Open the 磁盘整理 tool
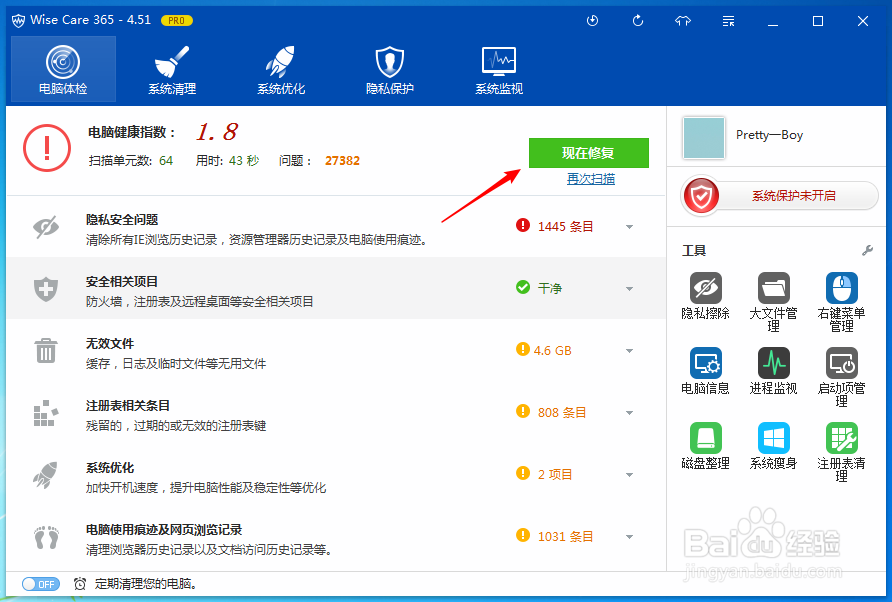The height and width of the screenshot is (602, 892). (x=705, y=446)
